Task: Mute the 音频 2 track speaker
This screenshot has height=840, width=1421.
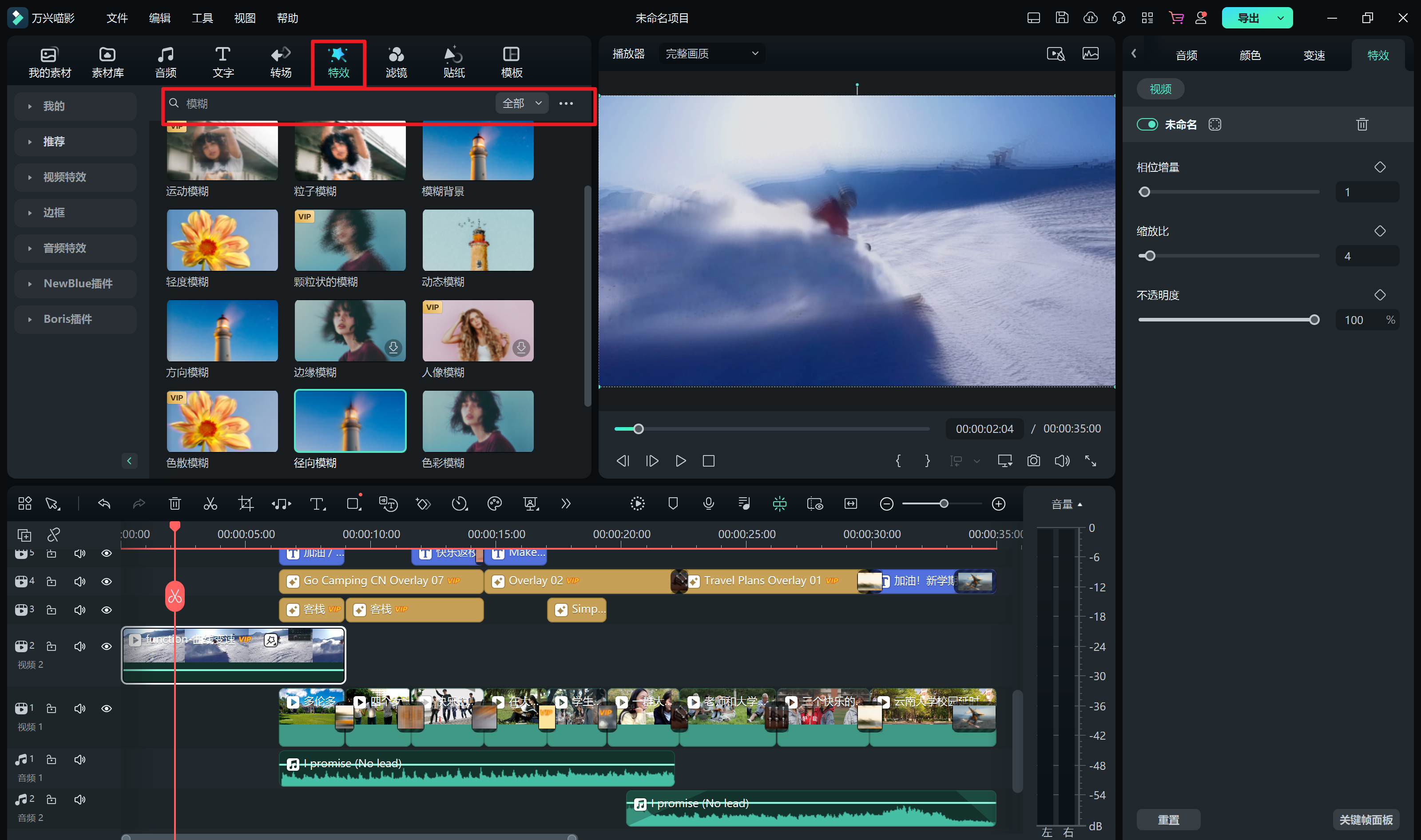Action: pos(80,799)
